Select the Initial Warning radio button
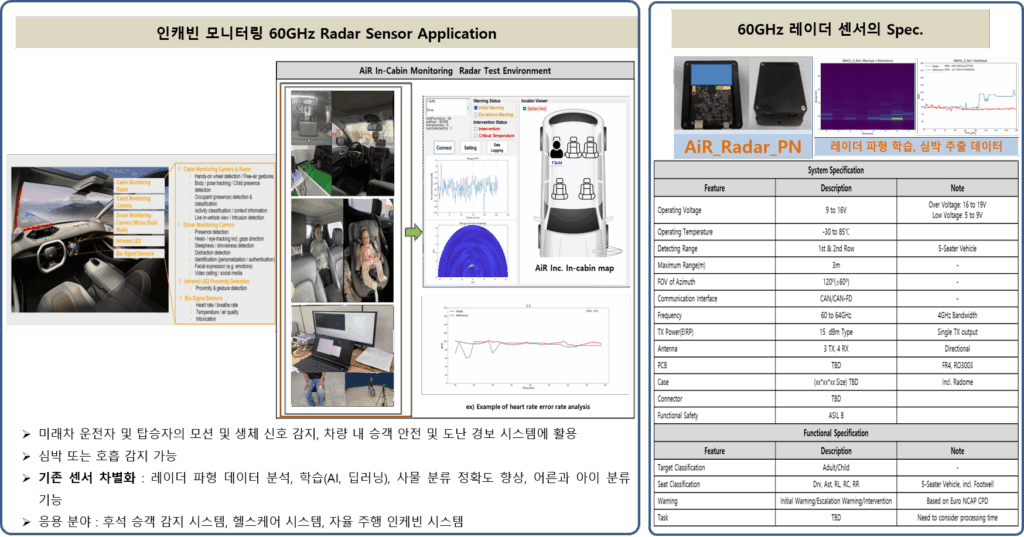This screenshot has width=1024, height=537. tap(474, 108)
